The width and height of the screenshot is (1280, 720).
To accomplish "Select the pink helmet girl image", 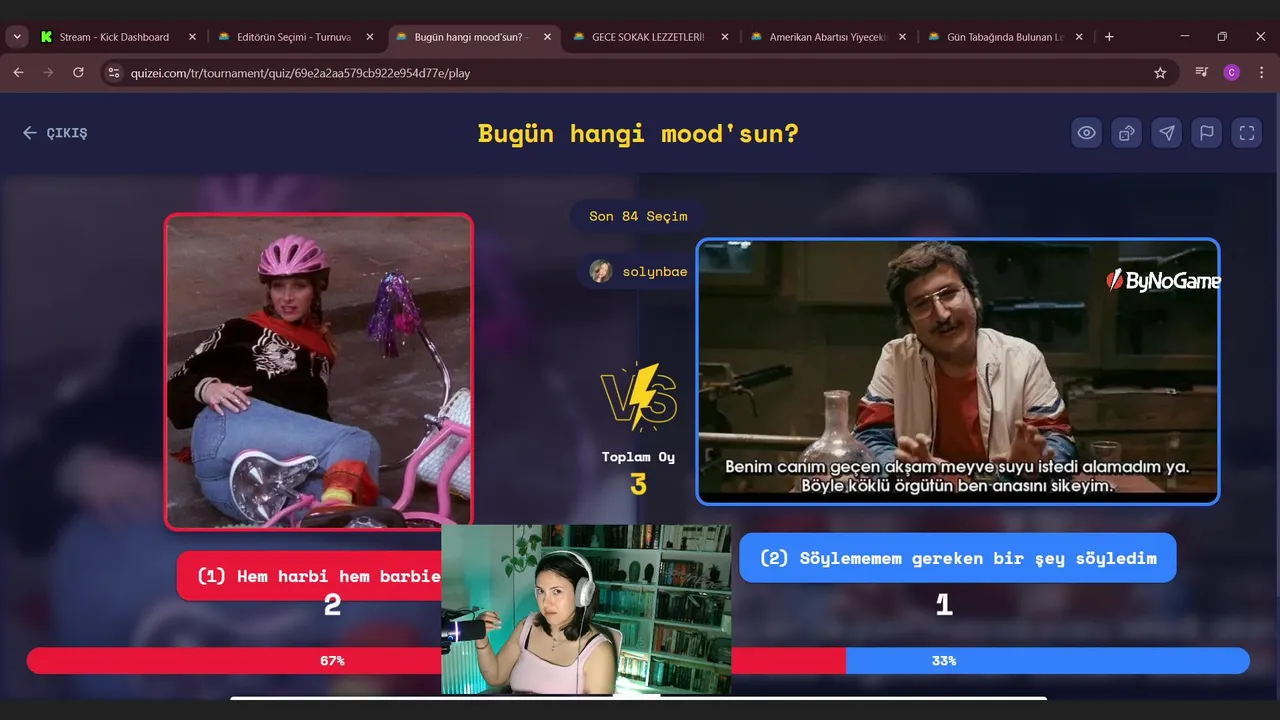I will (x=319, y=371).
